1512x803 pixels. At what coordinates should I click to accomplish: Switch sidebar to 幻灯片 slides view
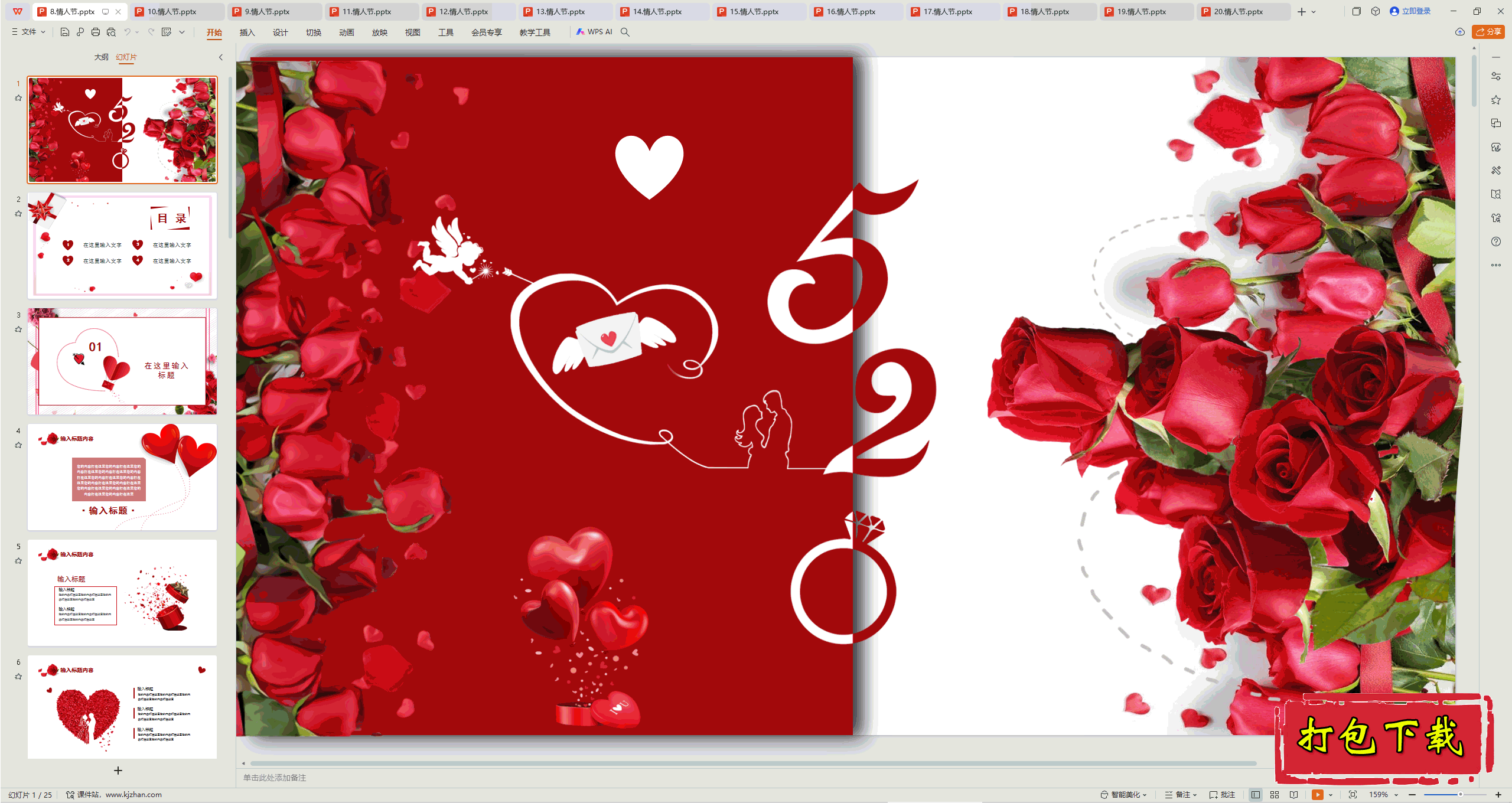pos(126,57)
